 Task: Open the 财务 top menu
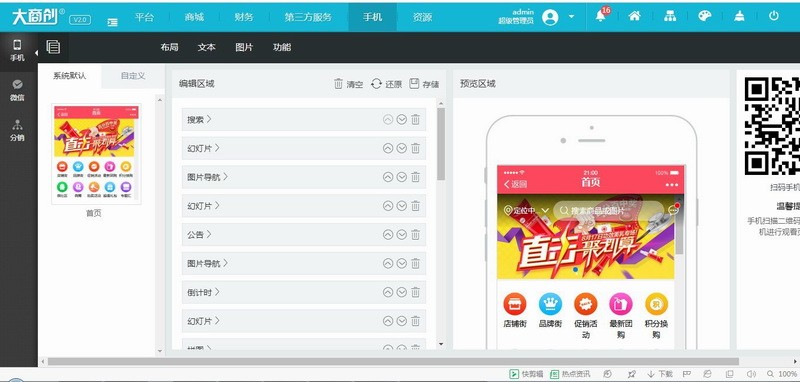point(244,17)
